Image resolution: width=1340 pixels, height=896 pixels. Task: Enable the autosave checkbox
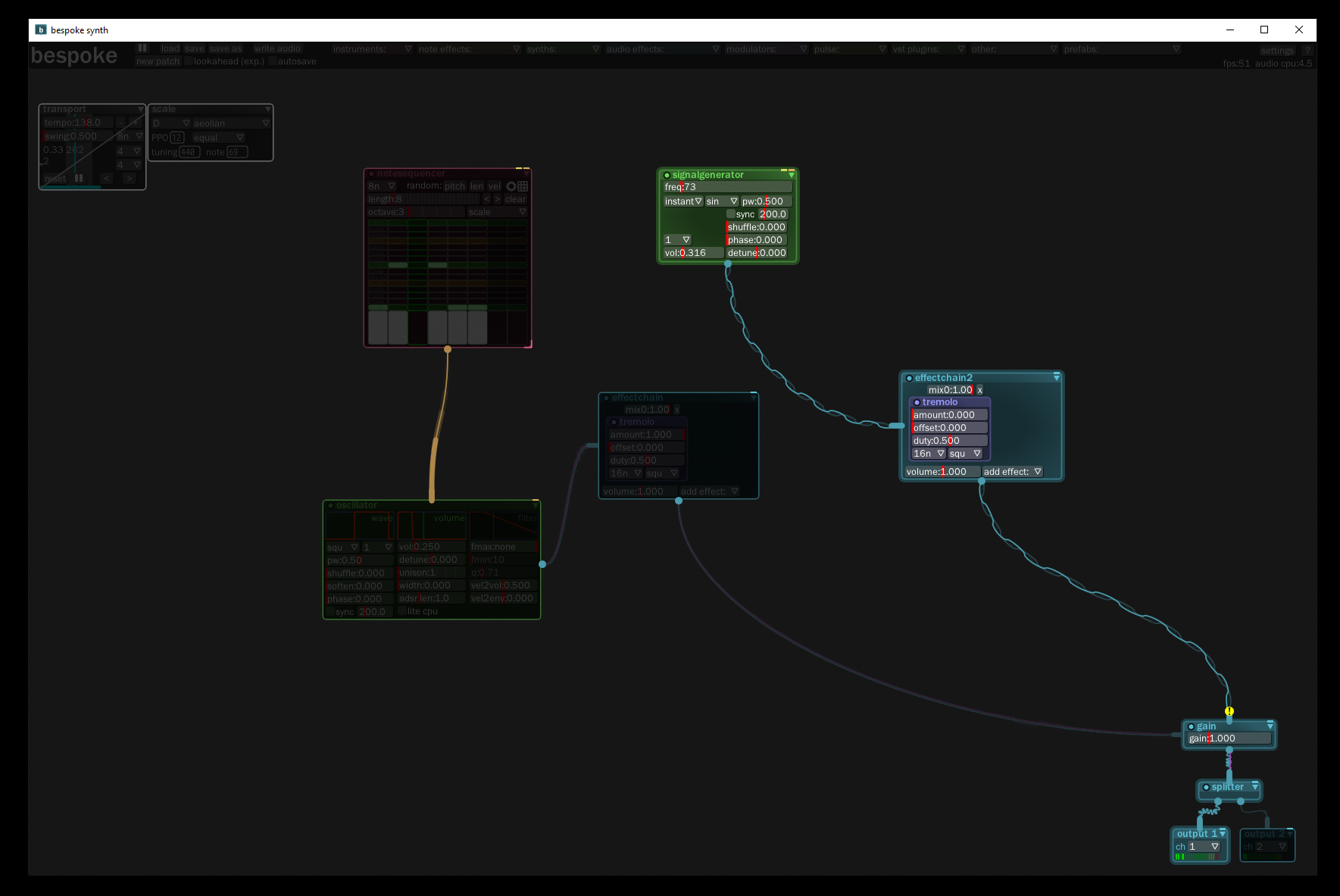pyautogui.click(x=271, y=61)
